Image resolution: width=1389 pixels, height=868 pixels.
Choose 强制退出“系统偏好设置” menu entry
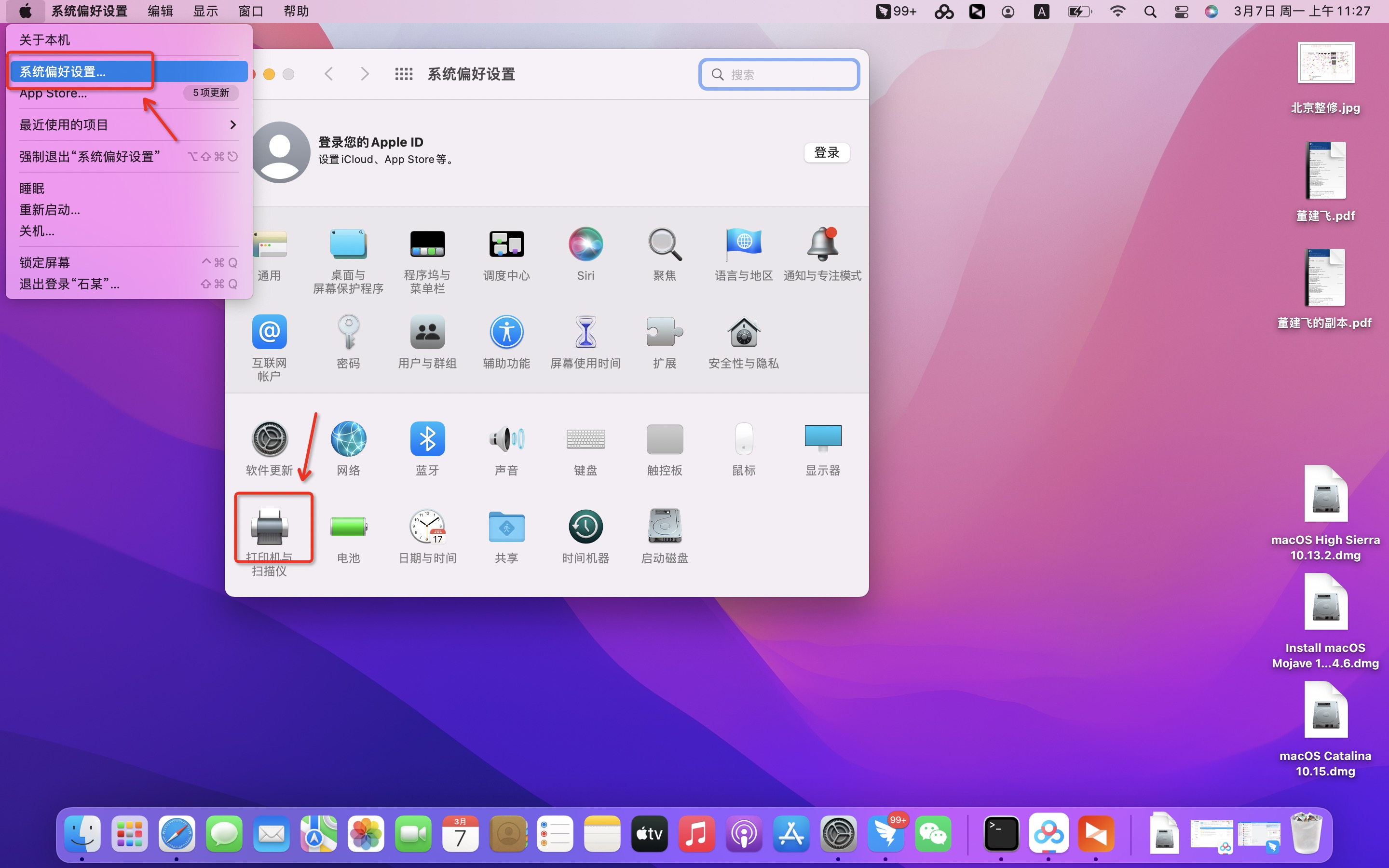[x=129, y=156]
